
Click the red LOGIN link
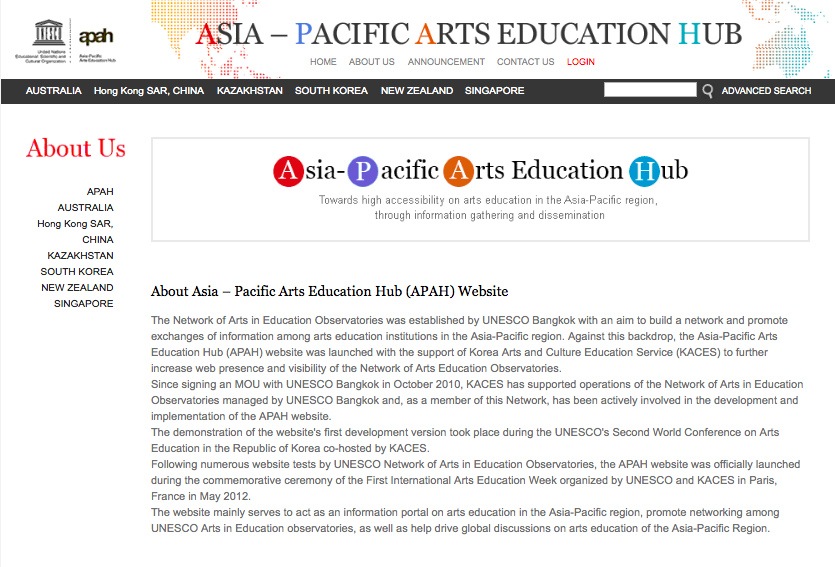(580, 62)
